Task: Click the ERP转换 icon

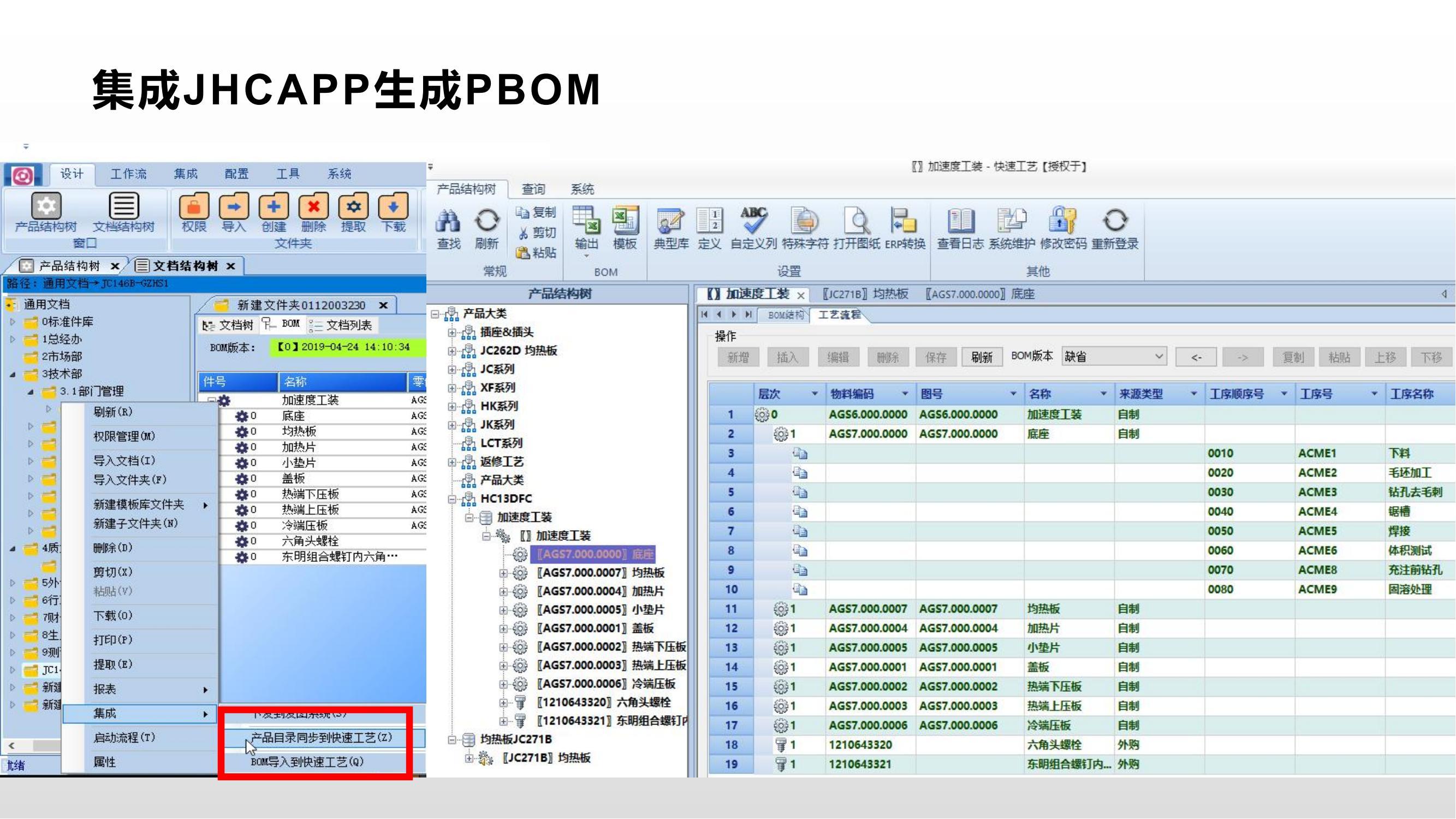Action: pos(905,229)
